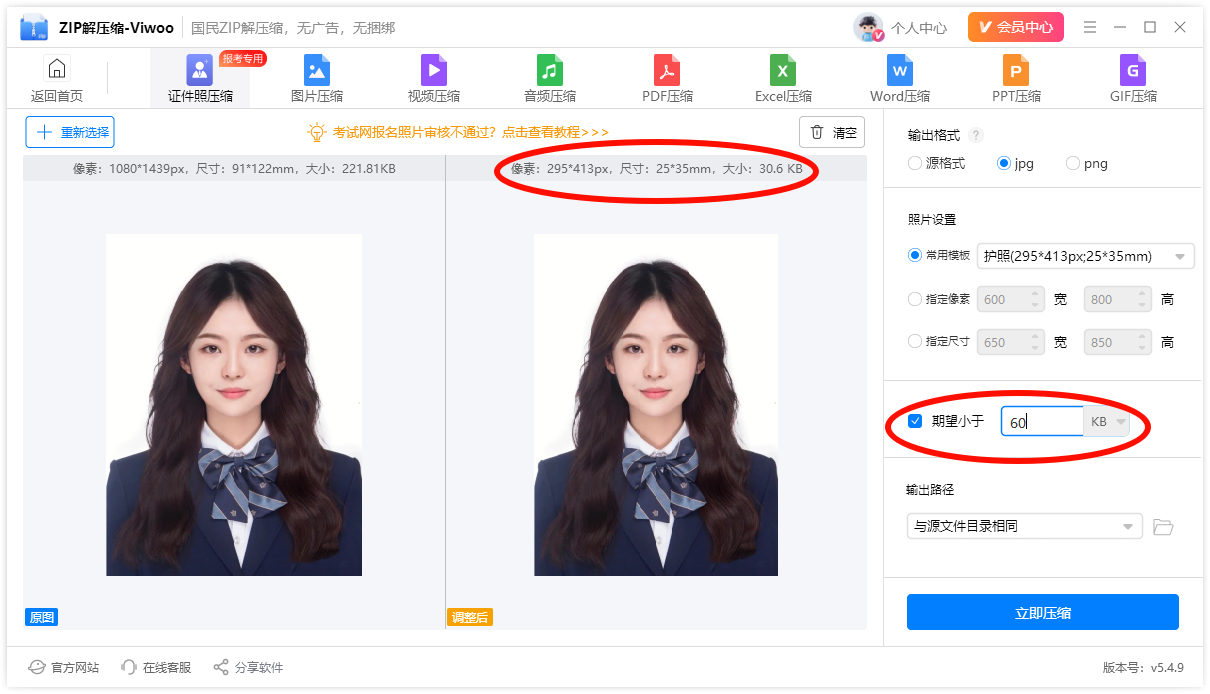Open the Excel compression icon
1210x694 pixels.
(783, 70)
